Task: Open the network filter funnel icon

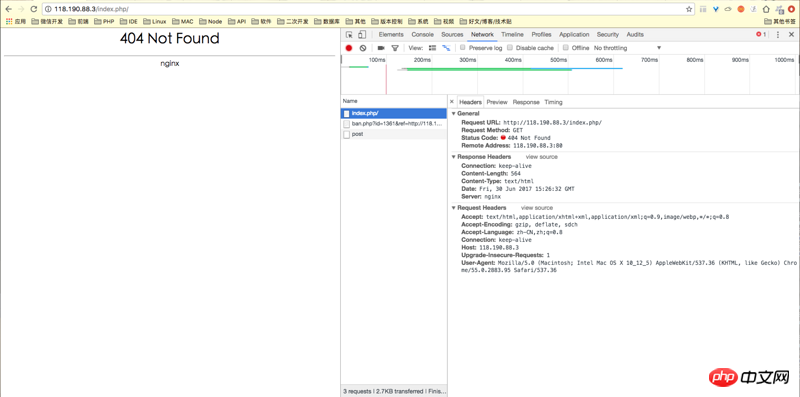Action: coord(394,48)
